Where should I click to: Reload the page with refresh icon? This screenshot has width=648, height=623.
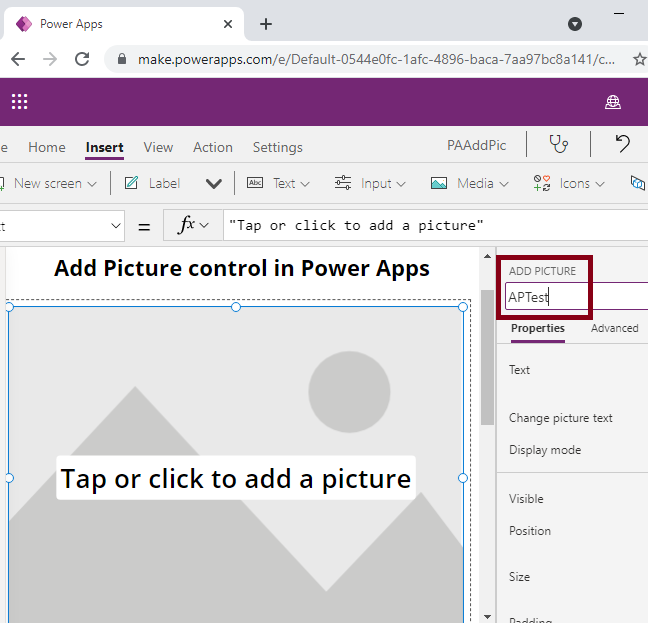pyautogui.click(x=82, y=59)
